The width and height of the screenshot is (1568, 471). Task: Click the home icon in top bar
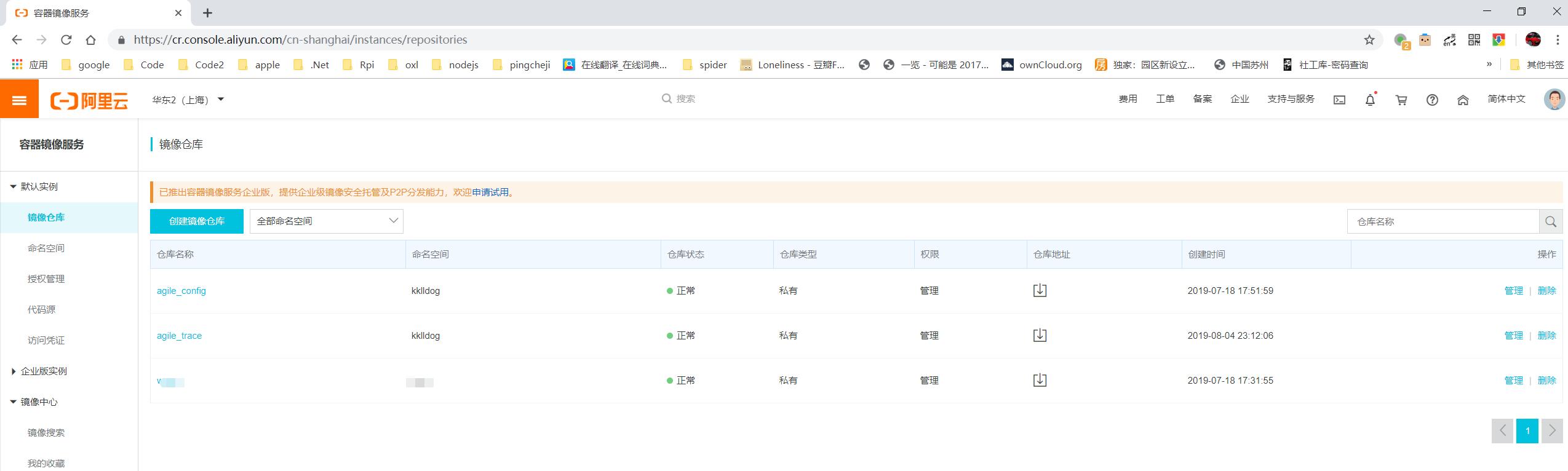(1463, 100)
